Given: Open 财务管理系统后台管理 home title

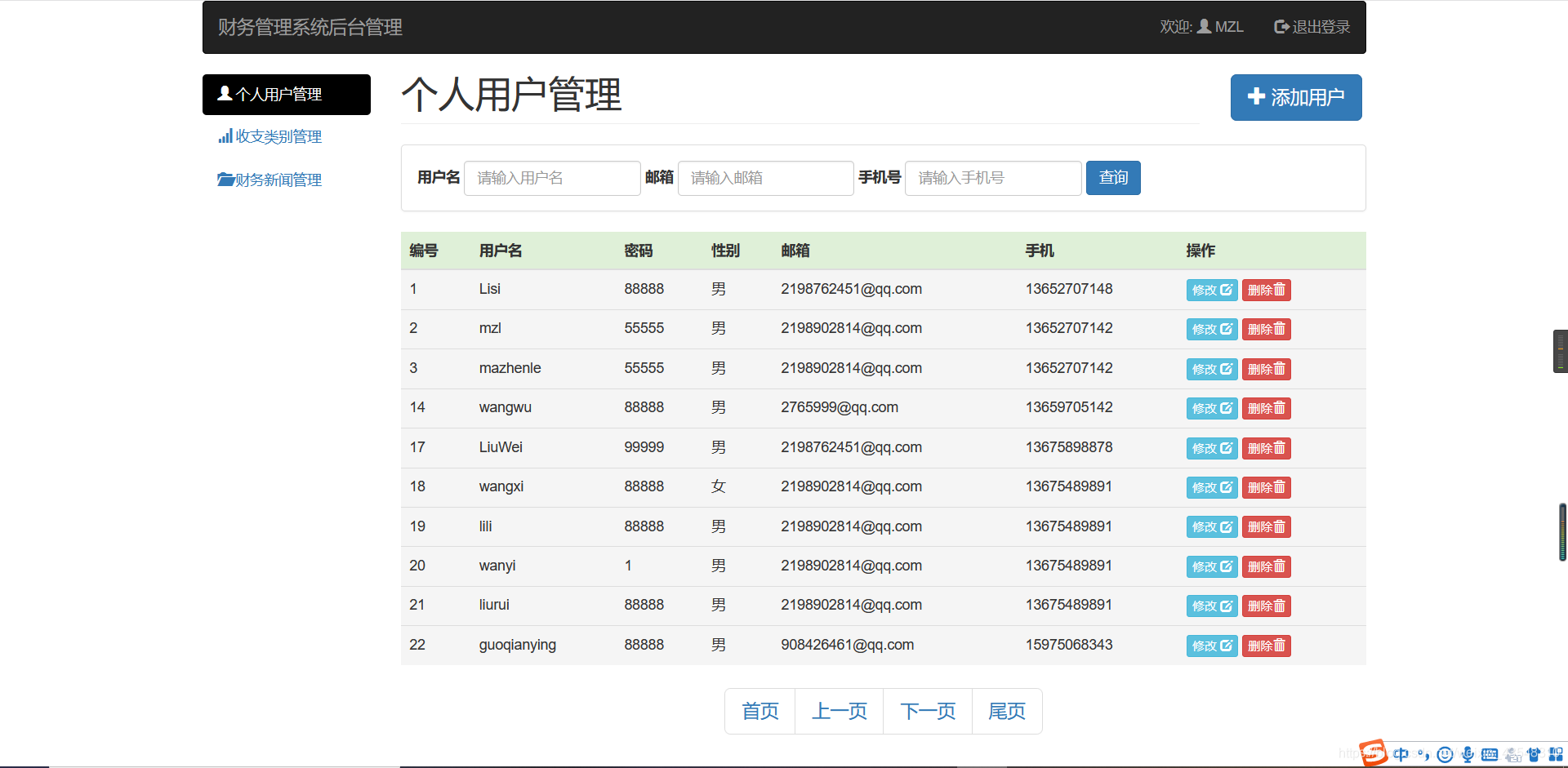Looking at the screenshot, I should [310, 27].
